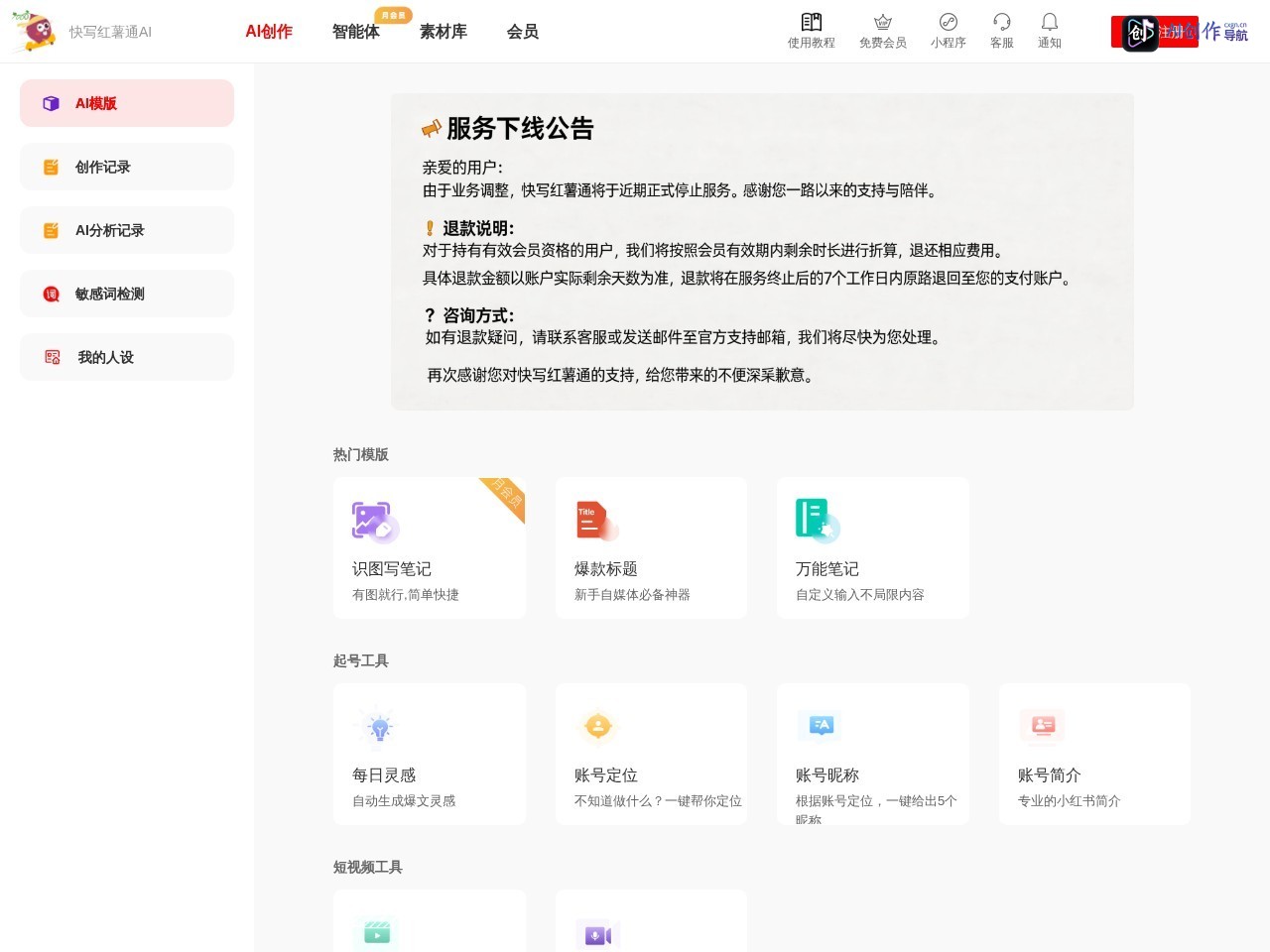This screenshot has height=952, width=1270.
Task: Click the green clapperboard video tool icon
Action: click(377, 933)
